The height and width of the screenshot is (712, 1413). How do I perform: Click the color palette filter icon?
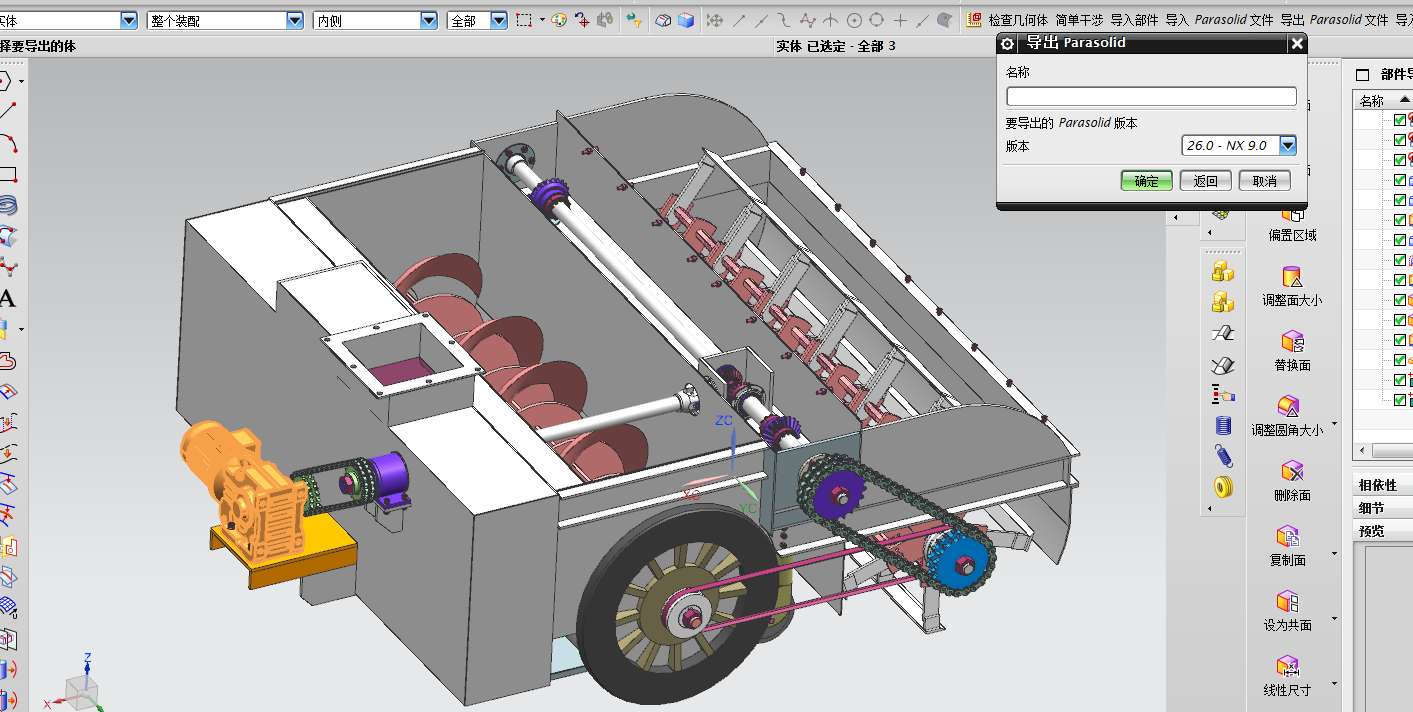pos(559,20)
